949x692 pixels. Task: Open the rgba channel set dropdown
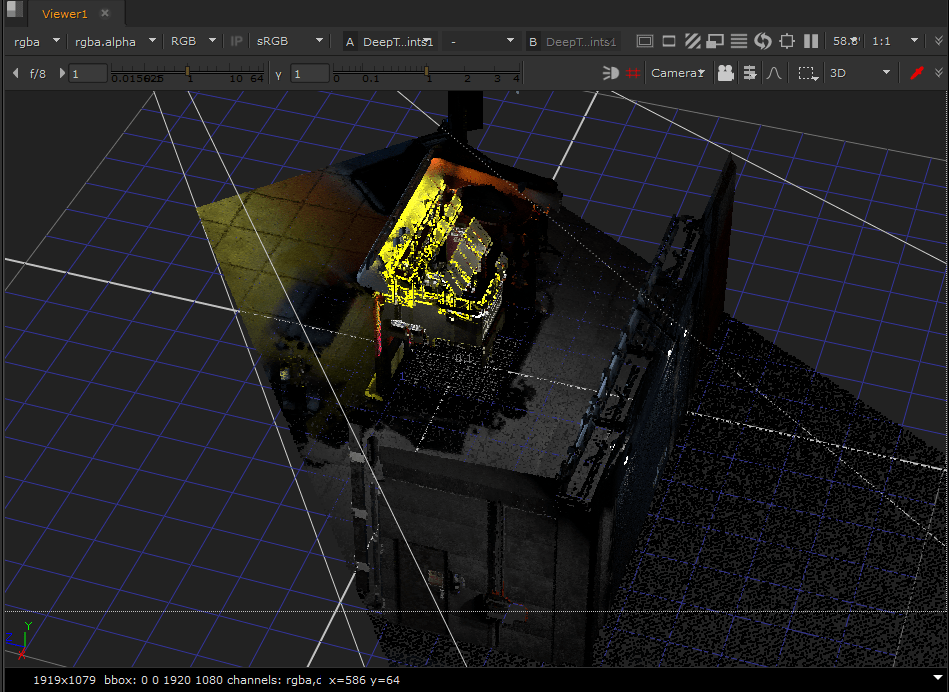pos(37,41)
